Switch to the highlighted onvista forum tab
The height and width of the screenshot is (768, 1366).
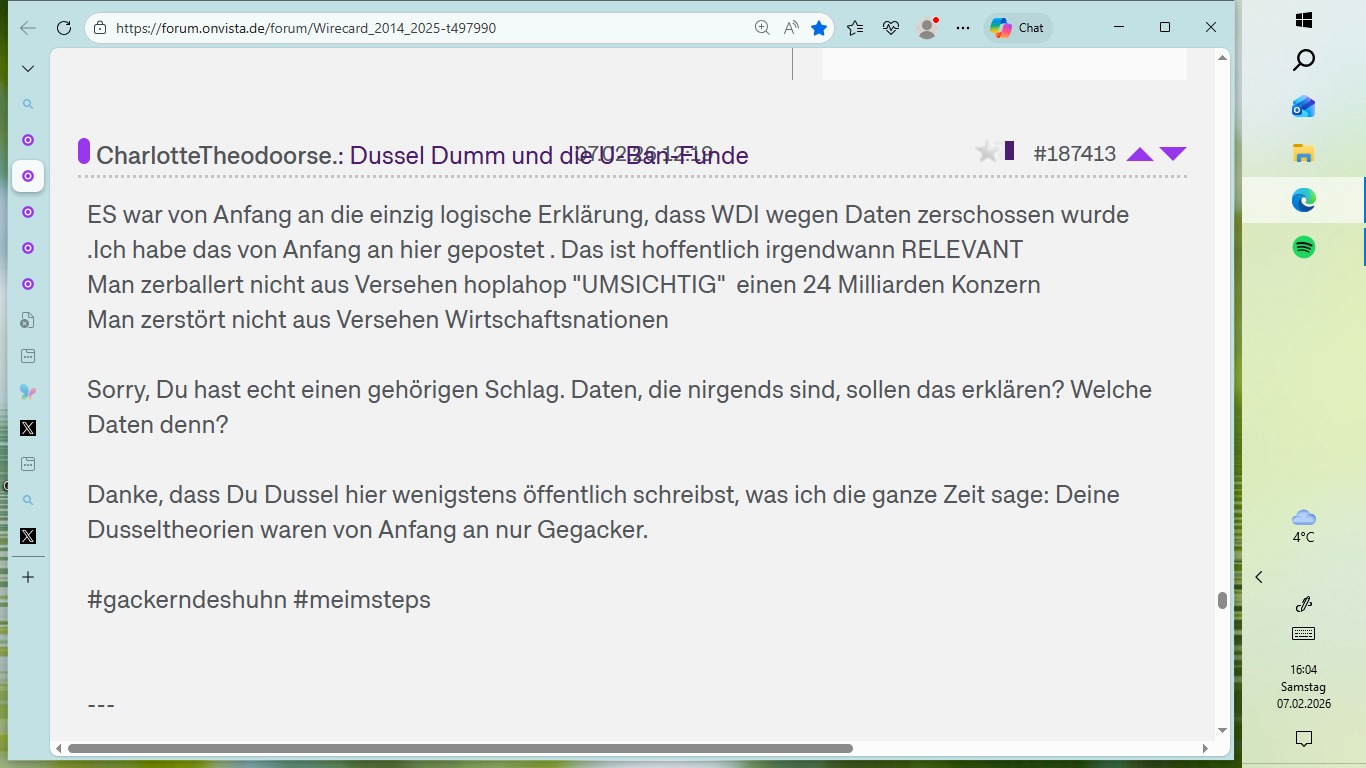pyautogui.click(x=28, y=177)
